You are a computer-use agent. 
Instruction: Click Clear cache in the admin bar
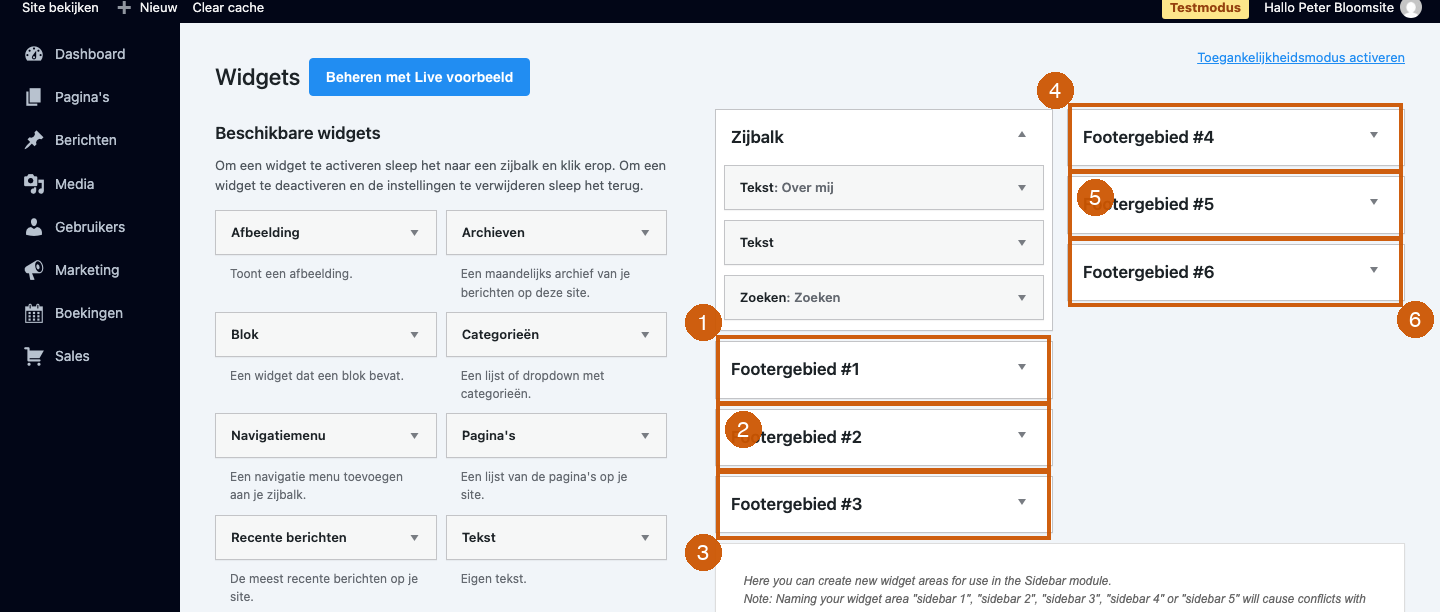pyautogui.click(x=229, y=8)
